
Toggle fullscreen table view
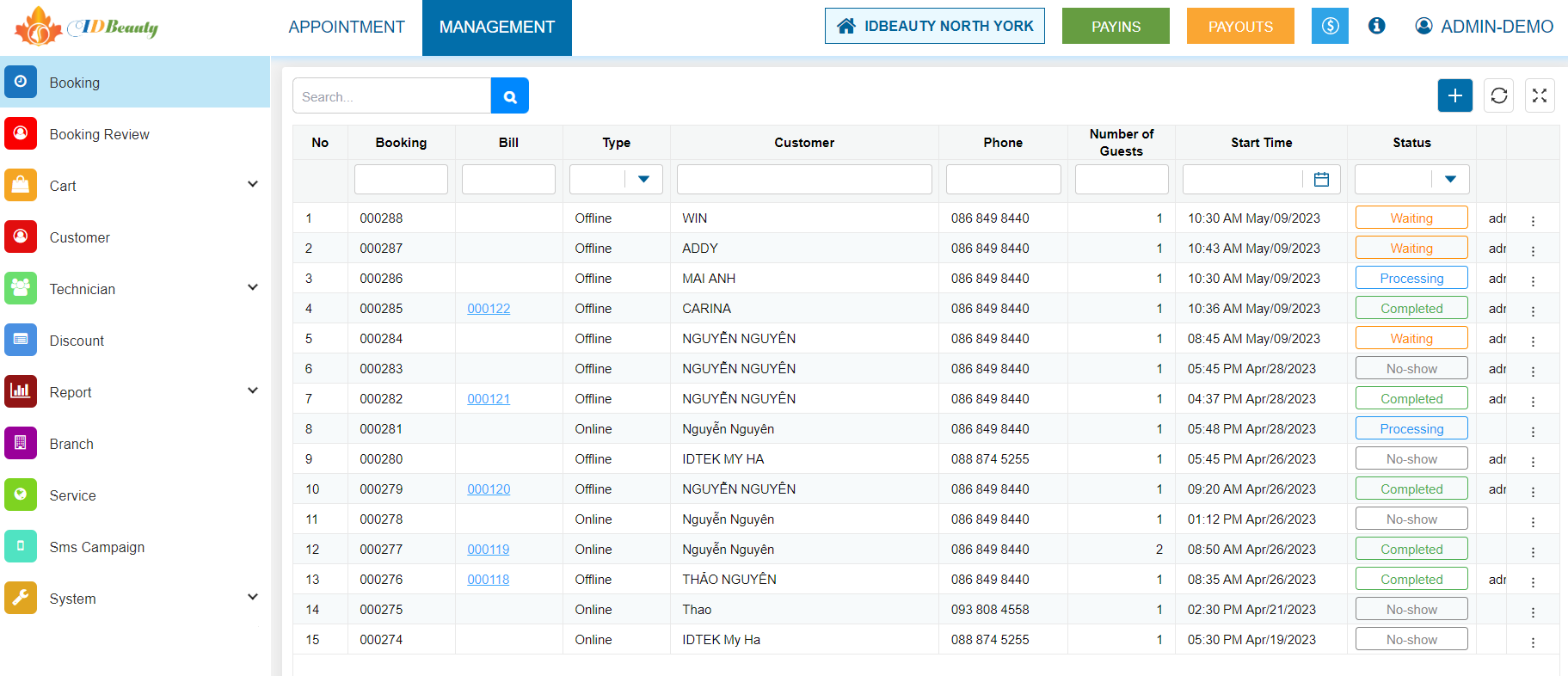click(1540, 95)
